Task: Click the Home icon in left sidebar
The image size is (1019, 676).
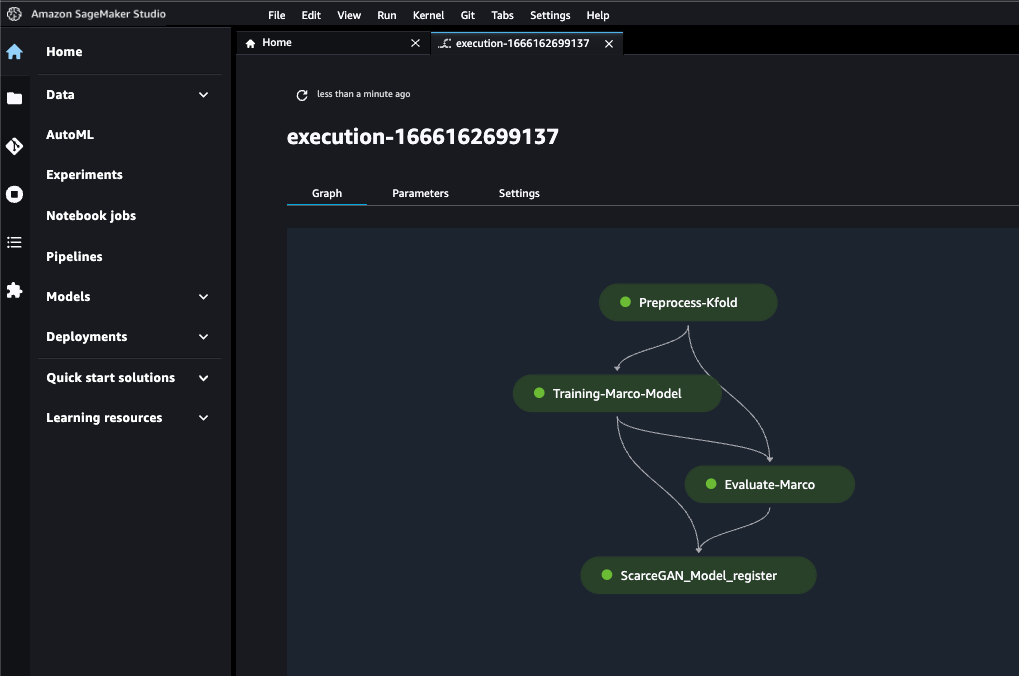Action: pyautogui.click(x=15, y=52)
